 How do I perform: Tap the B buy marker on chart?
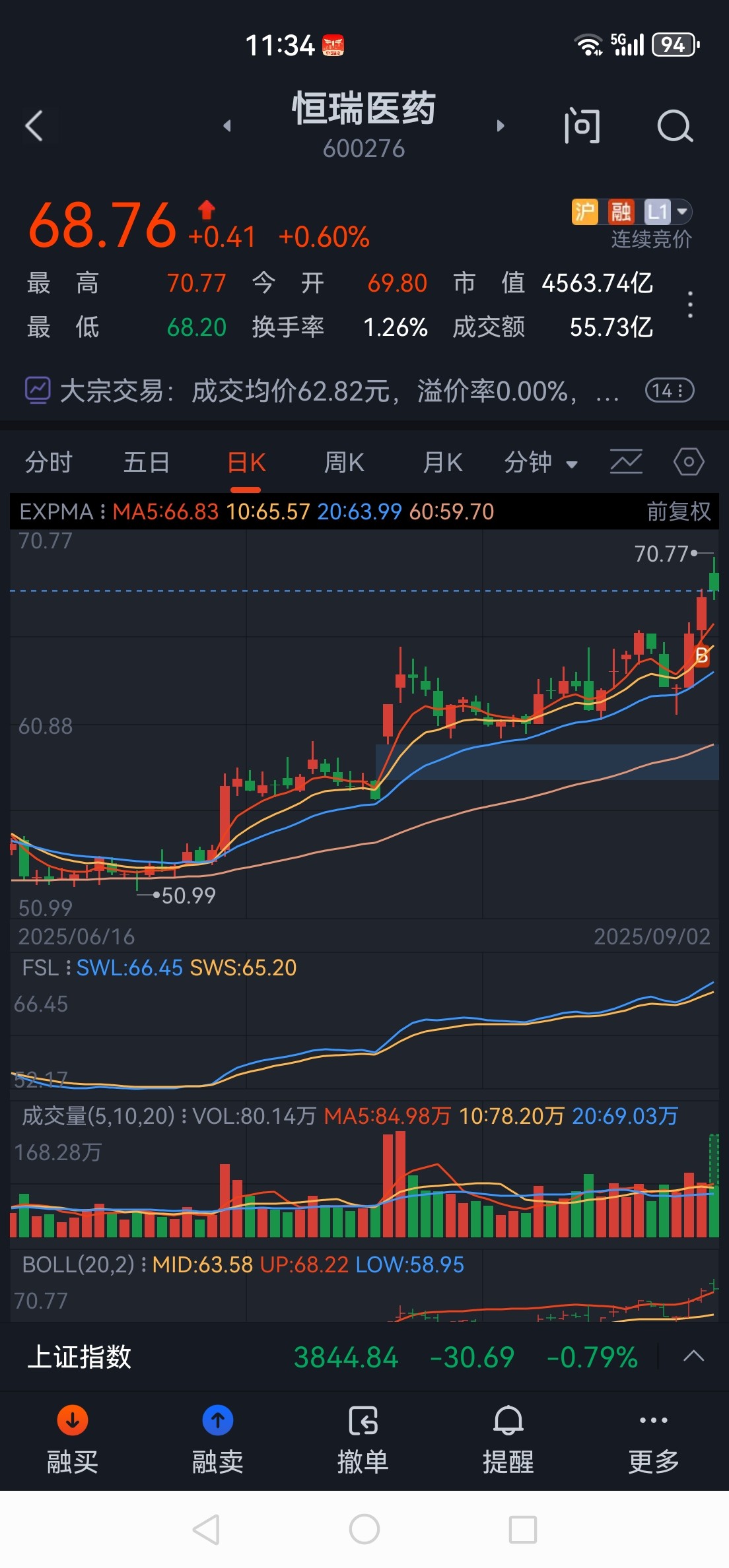[702, 655]
